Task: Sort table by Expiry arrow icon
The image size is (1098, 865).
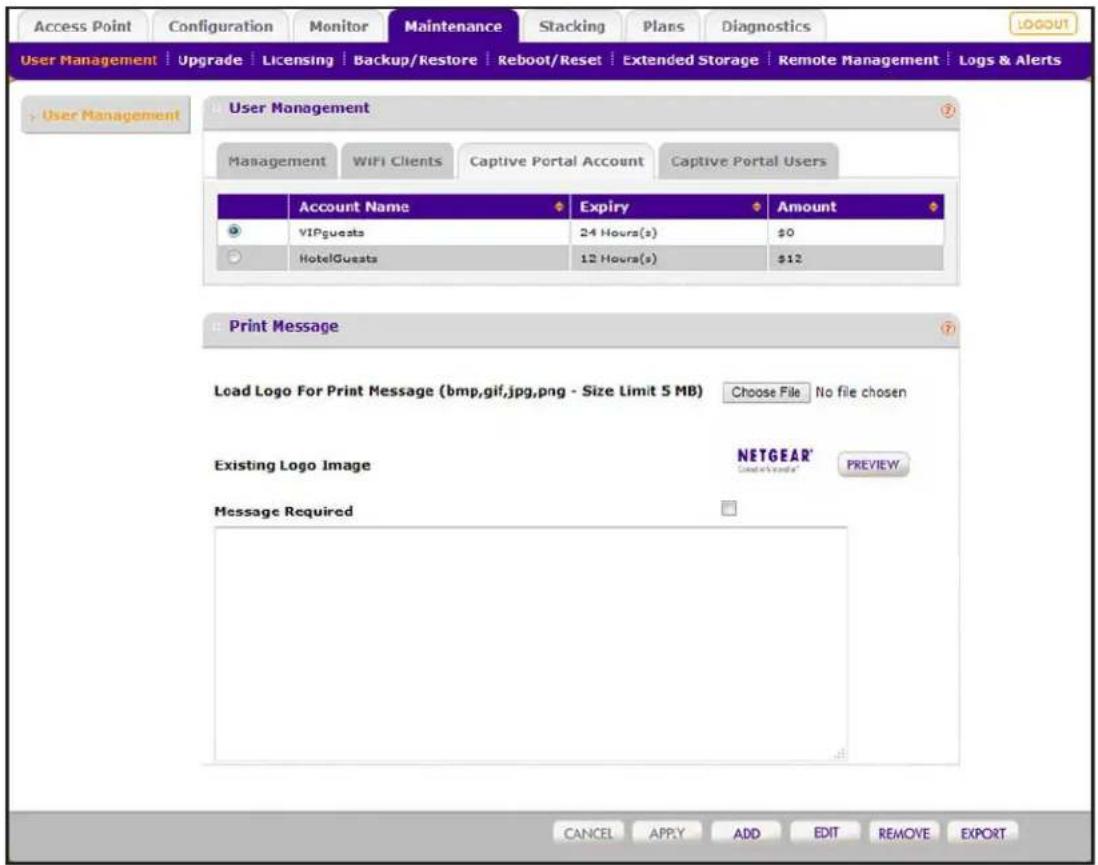Action: pos(756,207)
